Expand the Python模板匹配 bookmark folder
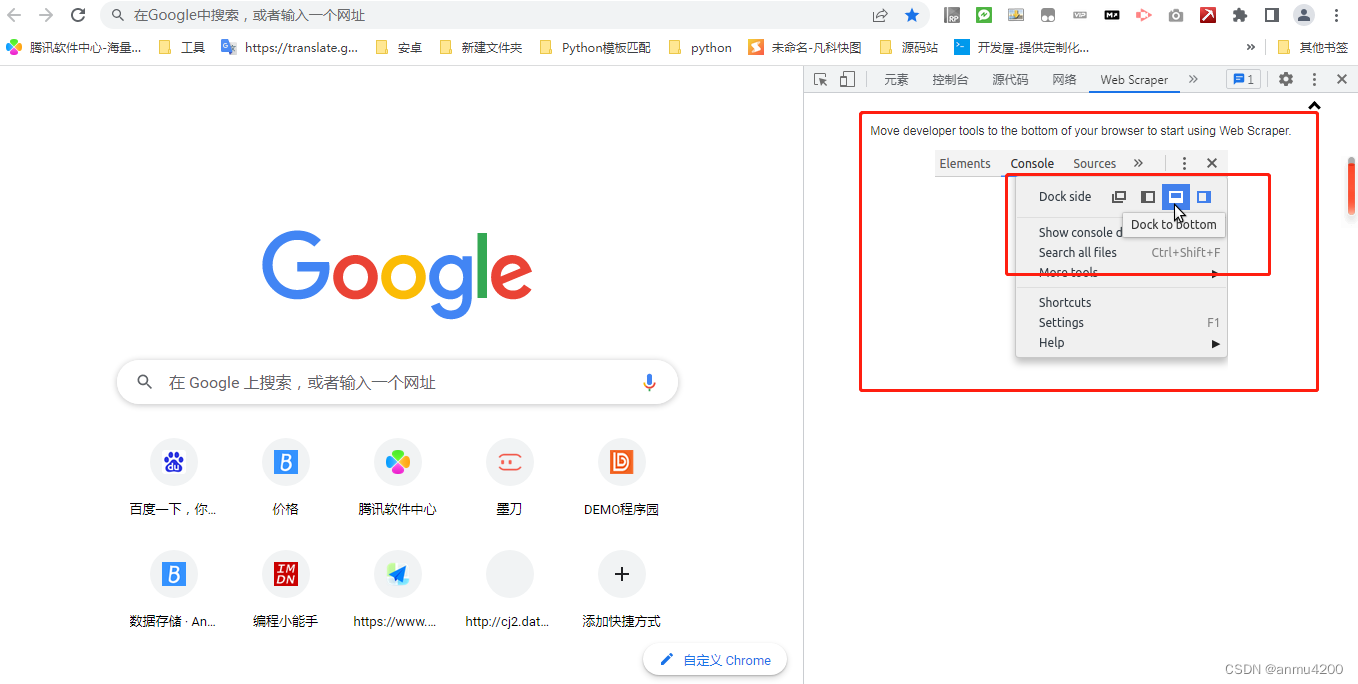Image resolution: width=1358 pixels, height=684 pixels. (x=594, y=47)
